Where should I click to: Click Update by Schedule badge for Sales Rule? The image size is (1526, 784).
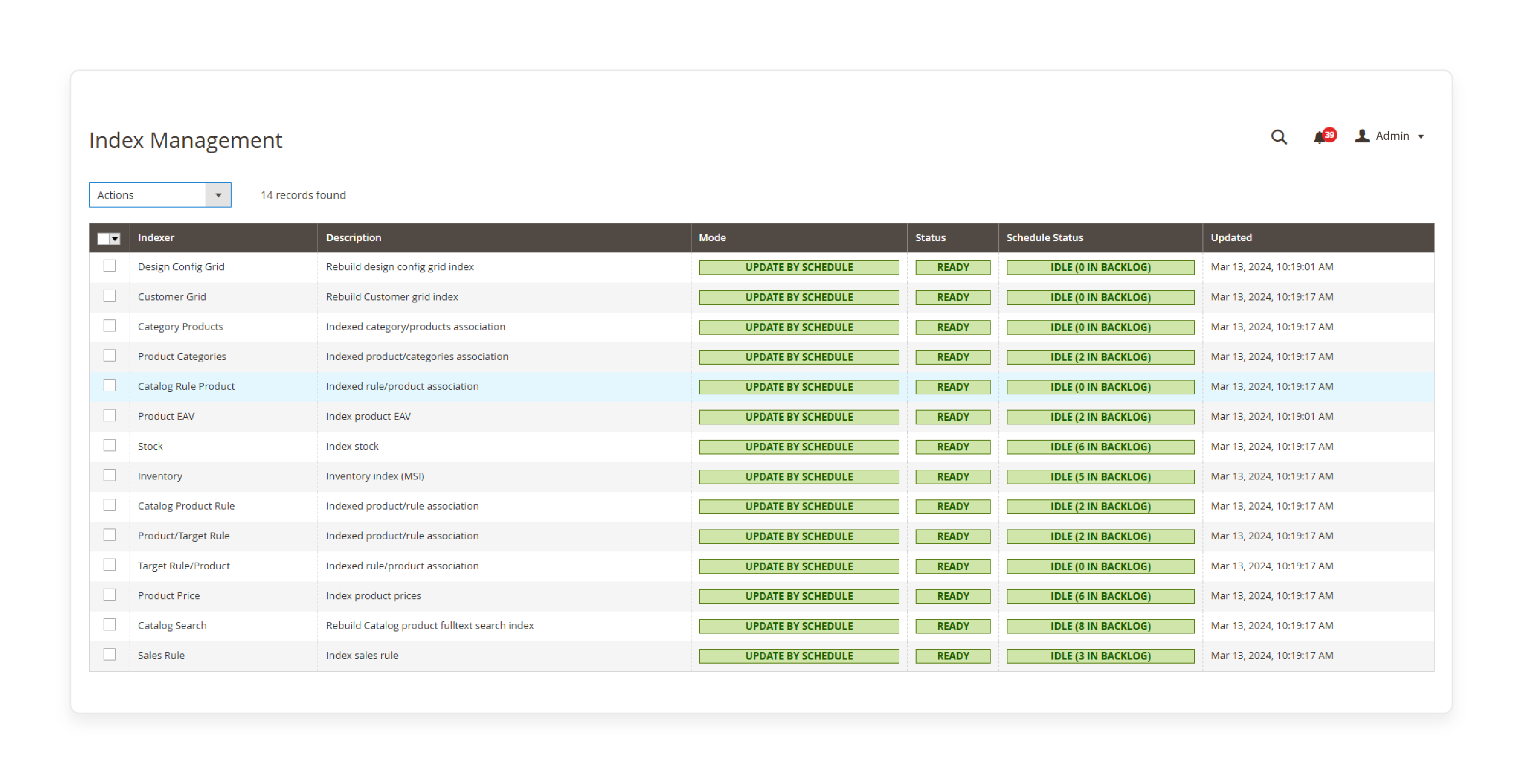click(x=799, y=656)
